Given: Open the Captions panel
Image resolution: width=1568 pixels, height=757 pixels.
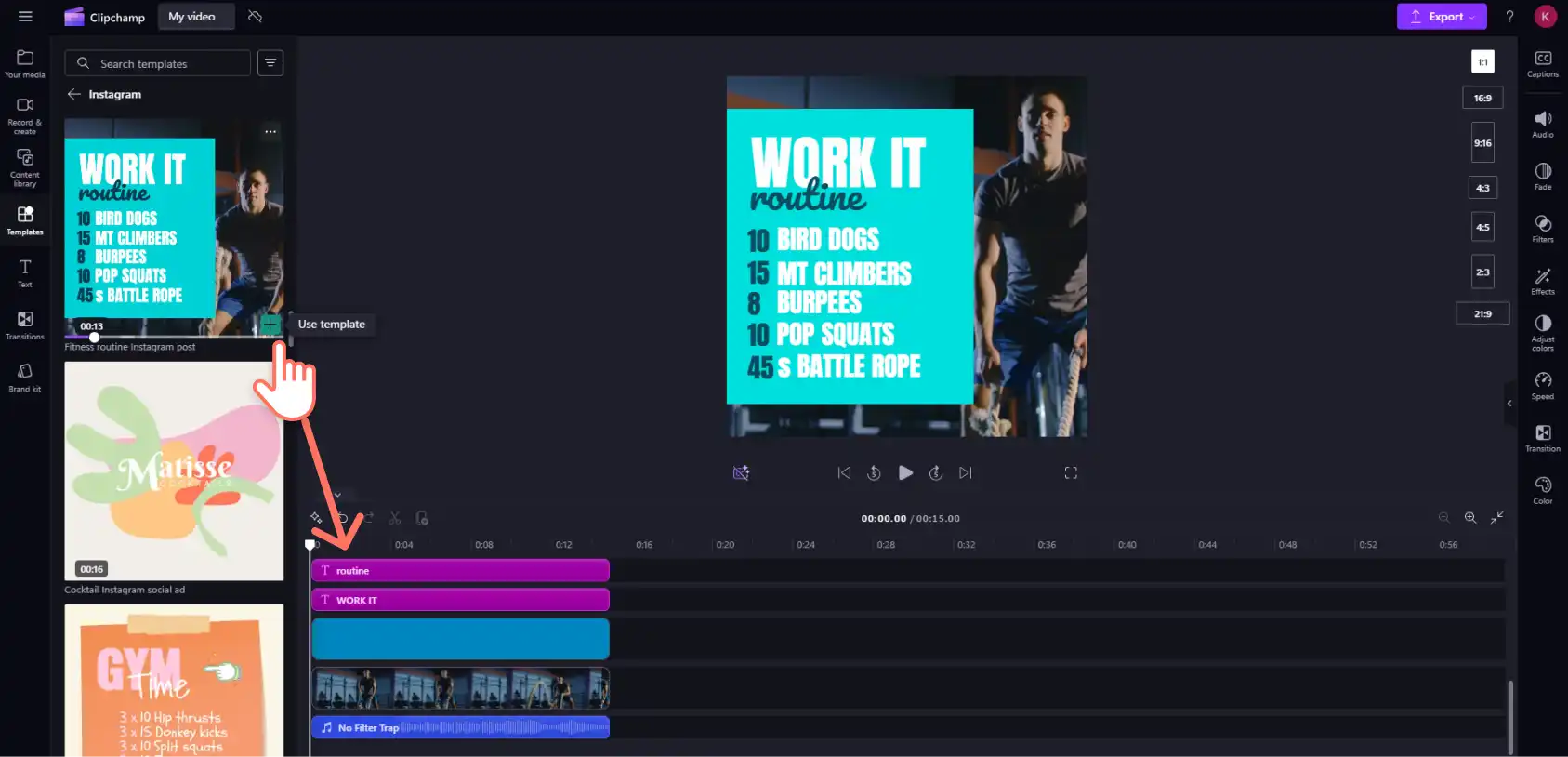Looking at the screenshot, I should point(1543,64).
